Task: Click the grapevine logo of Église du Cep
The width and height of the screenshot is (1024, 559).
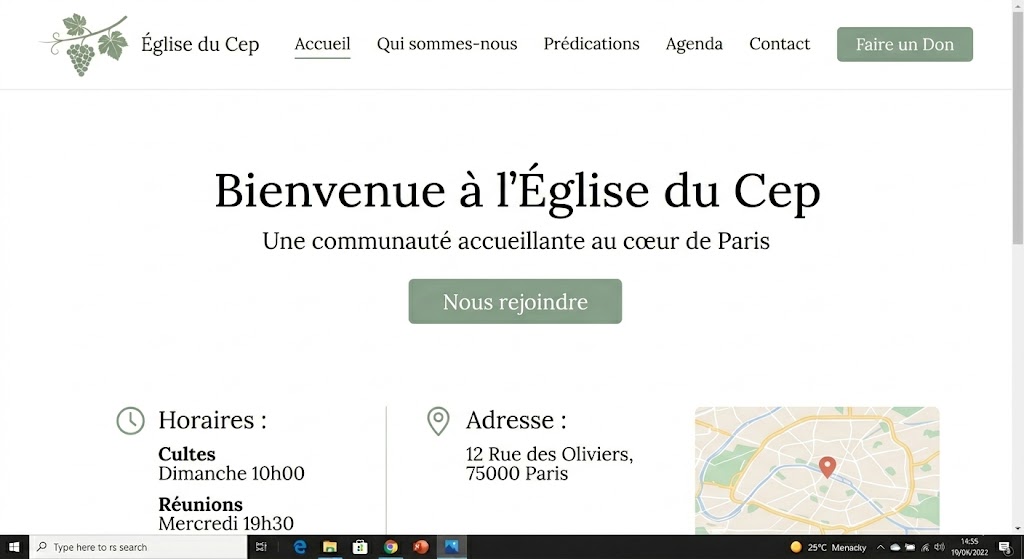Action: pyautogui.click(x=86, y=44)
